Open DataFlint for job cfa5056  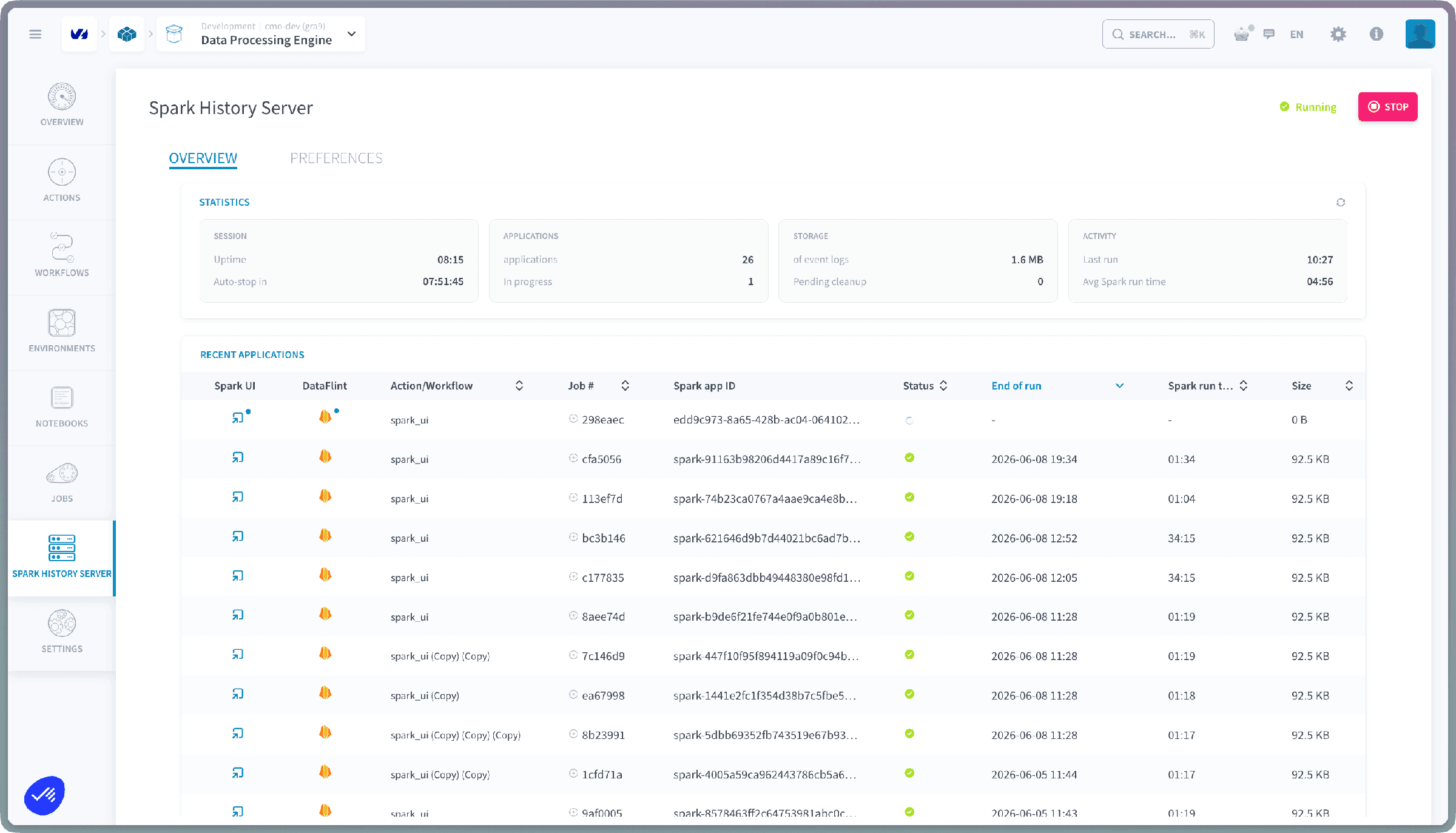pyautogui.click(x=325, y=456)
